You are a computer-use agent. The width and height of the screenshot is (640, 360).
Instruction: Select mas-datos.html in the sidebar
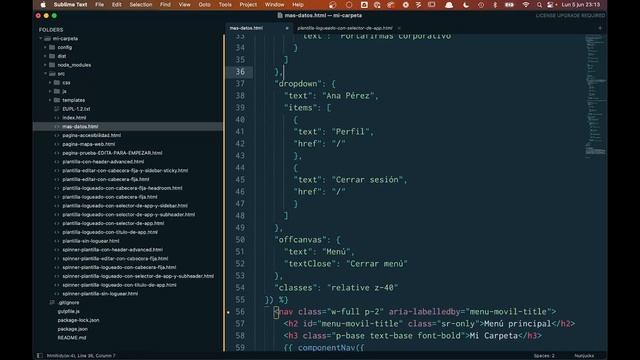point(80,127)
